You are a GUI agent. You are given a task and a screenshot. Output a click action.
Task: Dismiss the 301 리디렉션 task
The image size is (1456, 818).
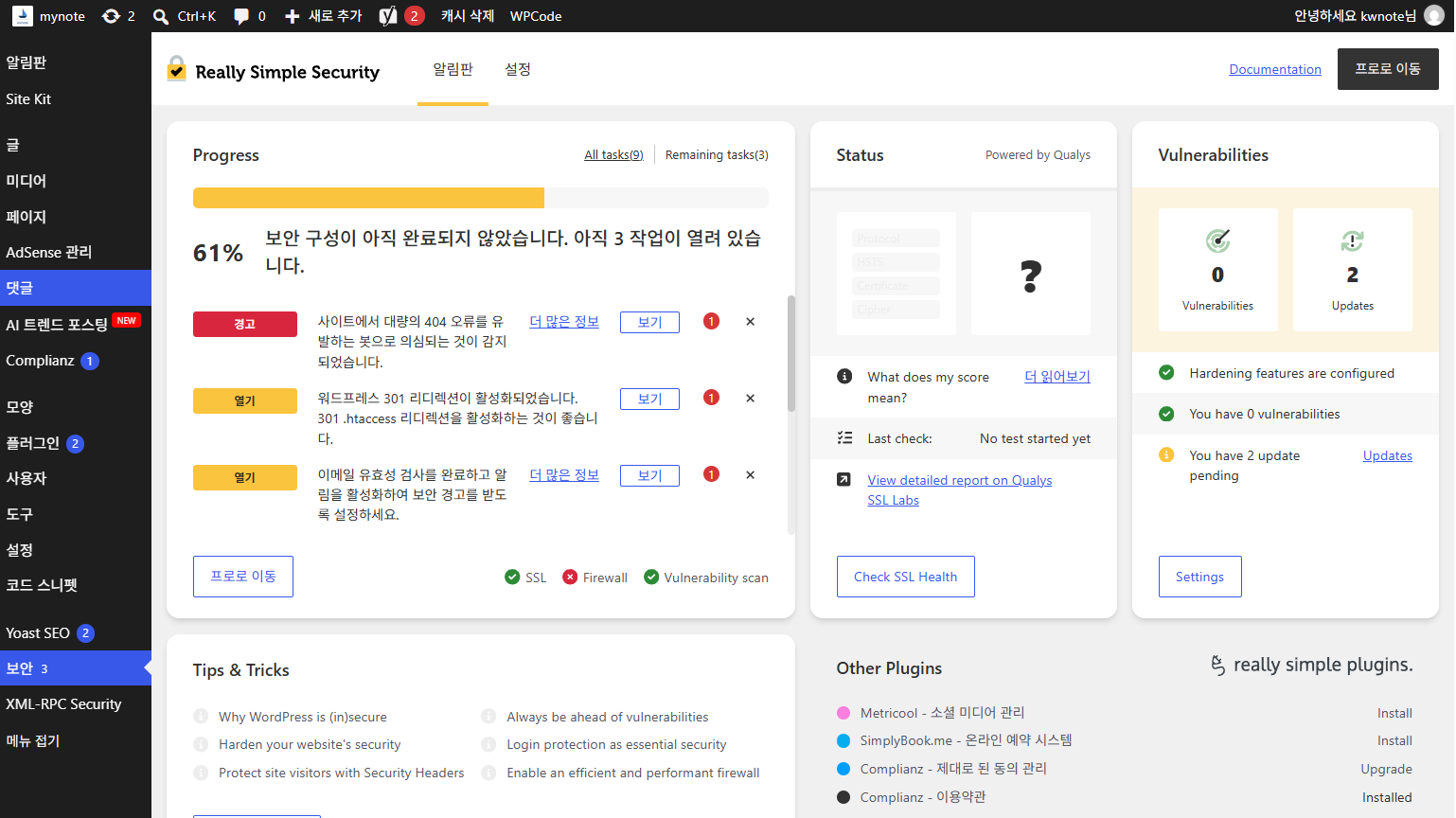coord(750,399)
